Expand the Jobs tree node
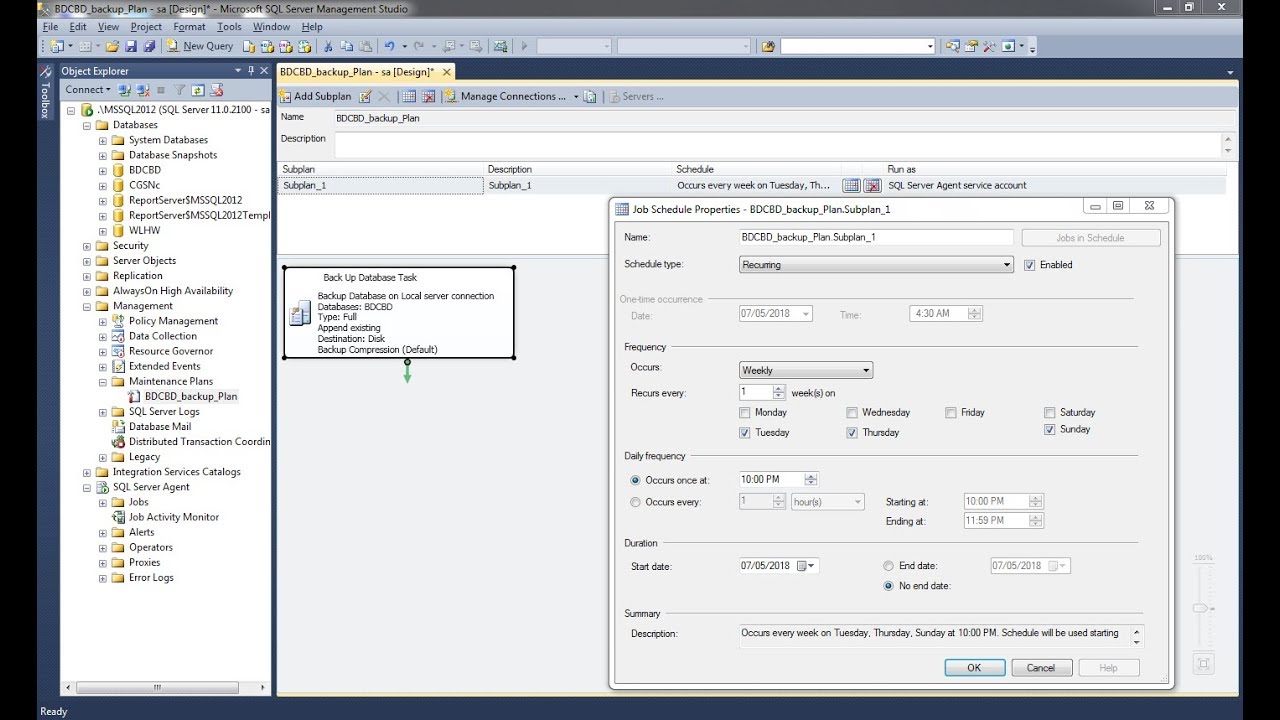1280x720 pixels. 103,502
